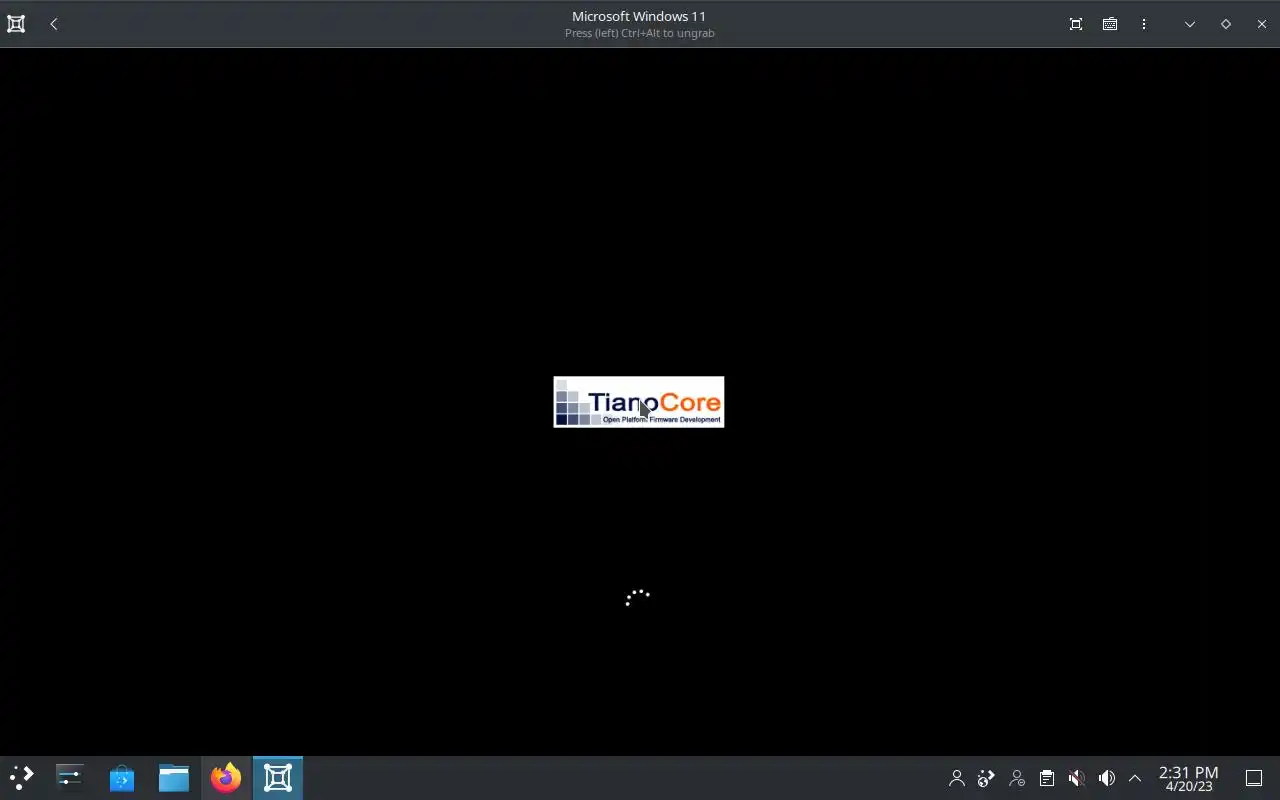1280x800 pixels.
Task: Select the Boxes task in the taskbar
Action: click(x=278, y=777)
